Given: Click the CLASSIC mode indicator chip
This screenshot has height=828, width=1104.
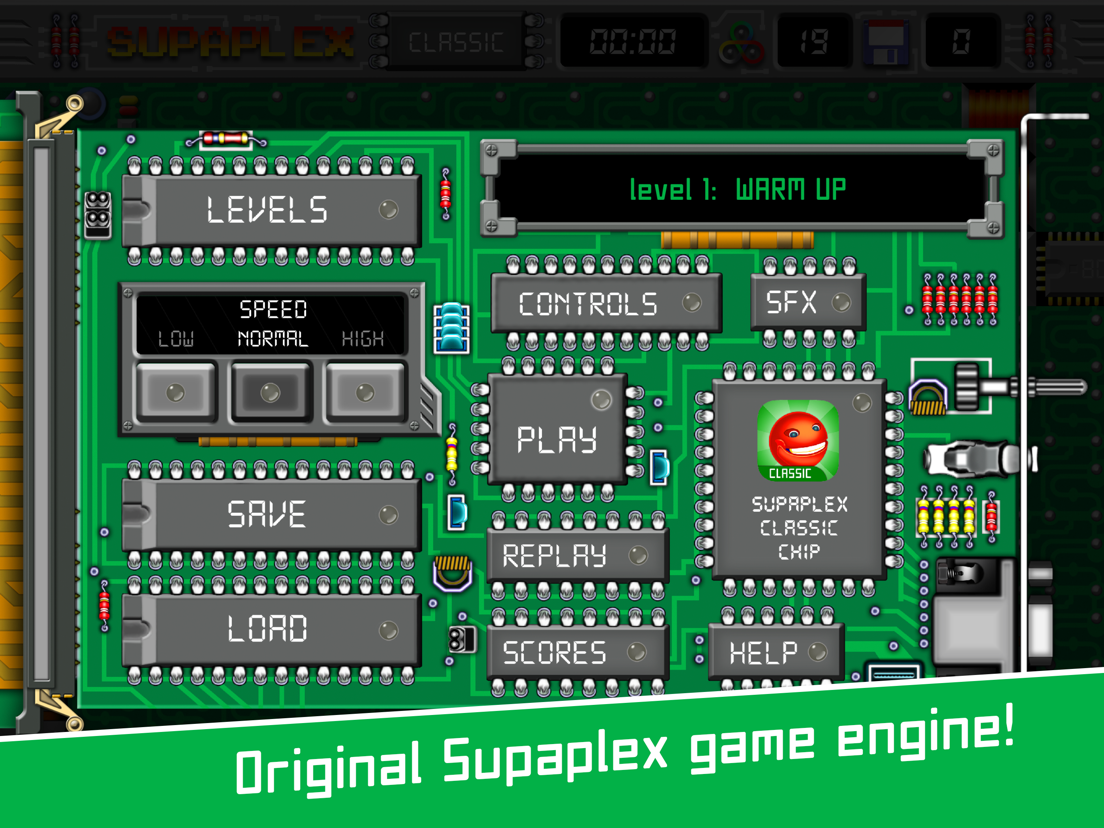Looking at the screenshot, I should [456, 42].
